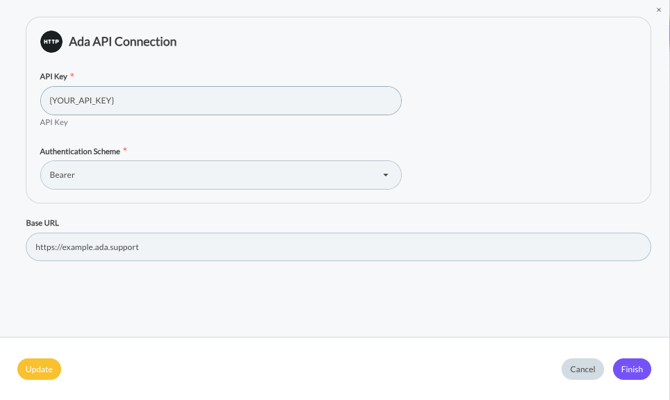Open the Bearer authentication scheme combo box
The image size is (670, 400).
tap(220, 175)
